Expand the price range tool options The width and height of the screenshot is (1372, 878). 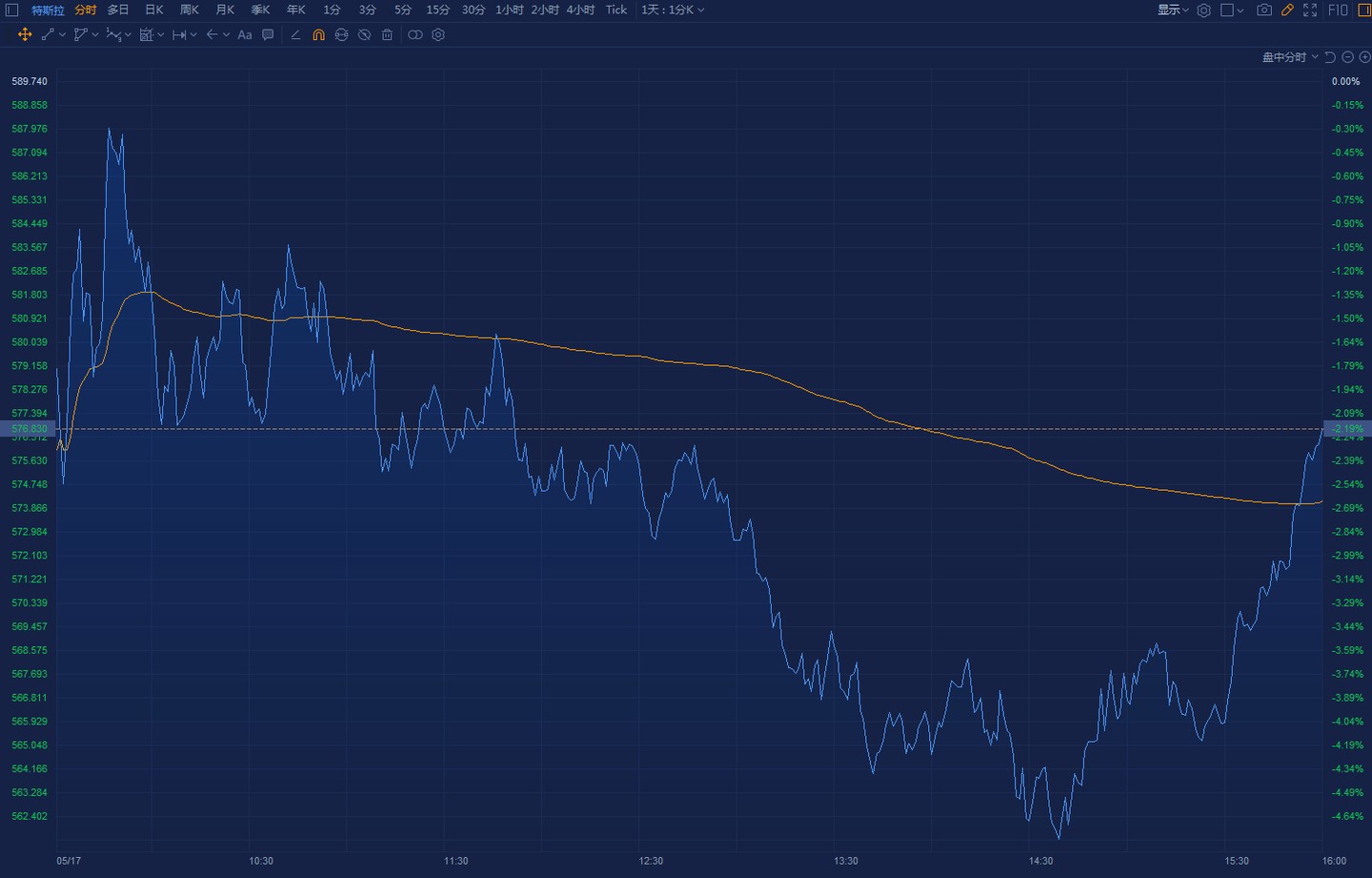point(193,34)
